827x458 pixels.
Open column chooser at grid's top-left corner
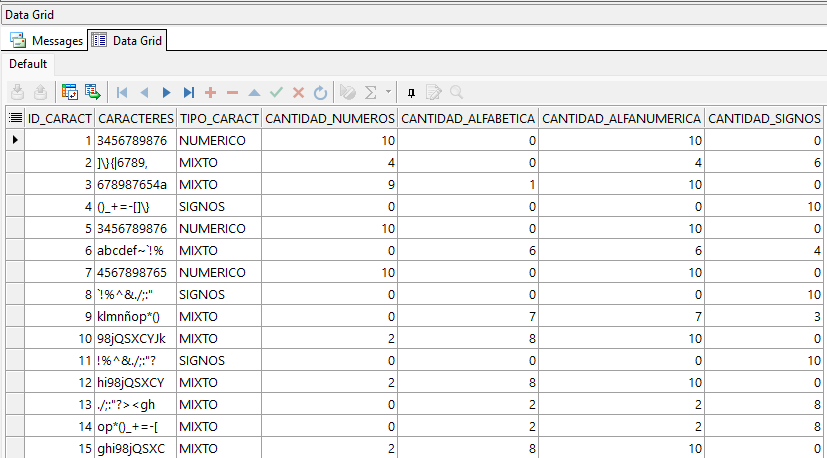[15, 118]
